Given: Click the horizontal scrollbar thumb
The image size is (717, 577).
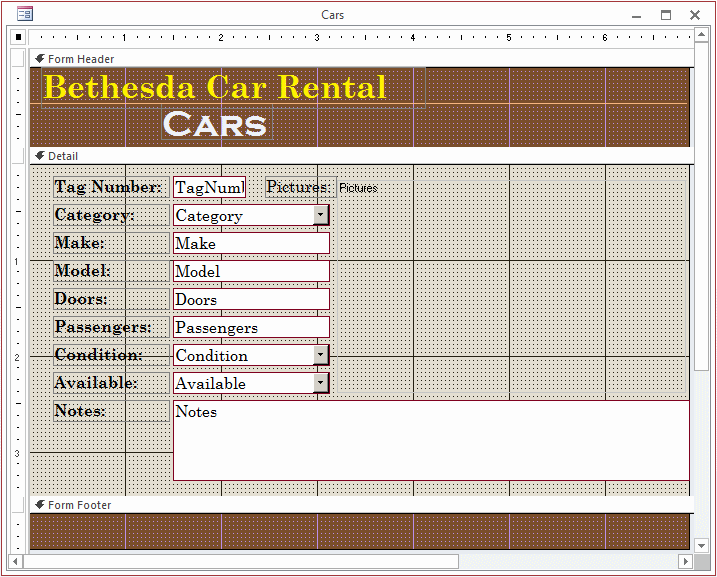Looking at the screenshot, I should pyautogui.click(x=241, y=561).
